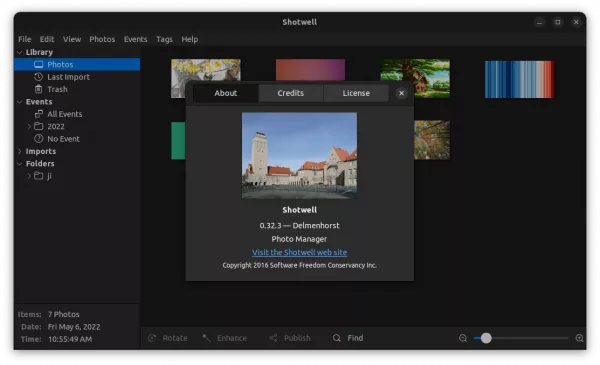Open the Events menu
Image resolution: width=600 pixels, height=365 pixels.
(135, 39)
